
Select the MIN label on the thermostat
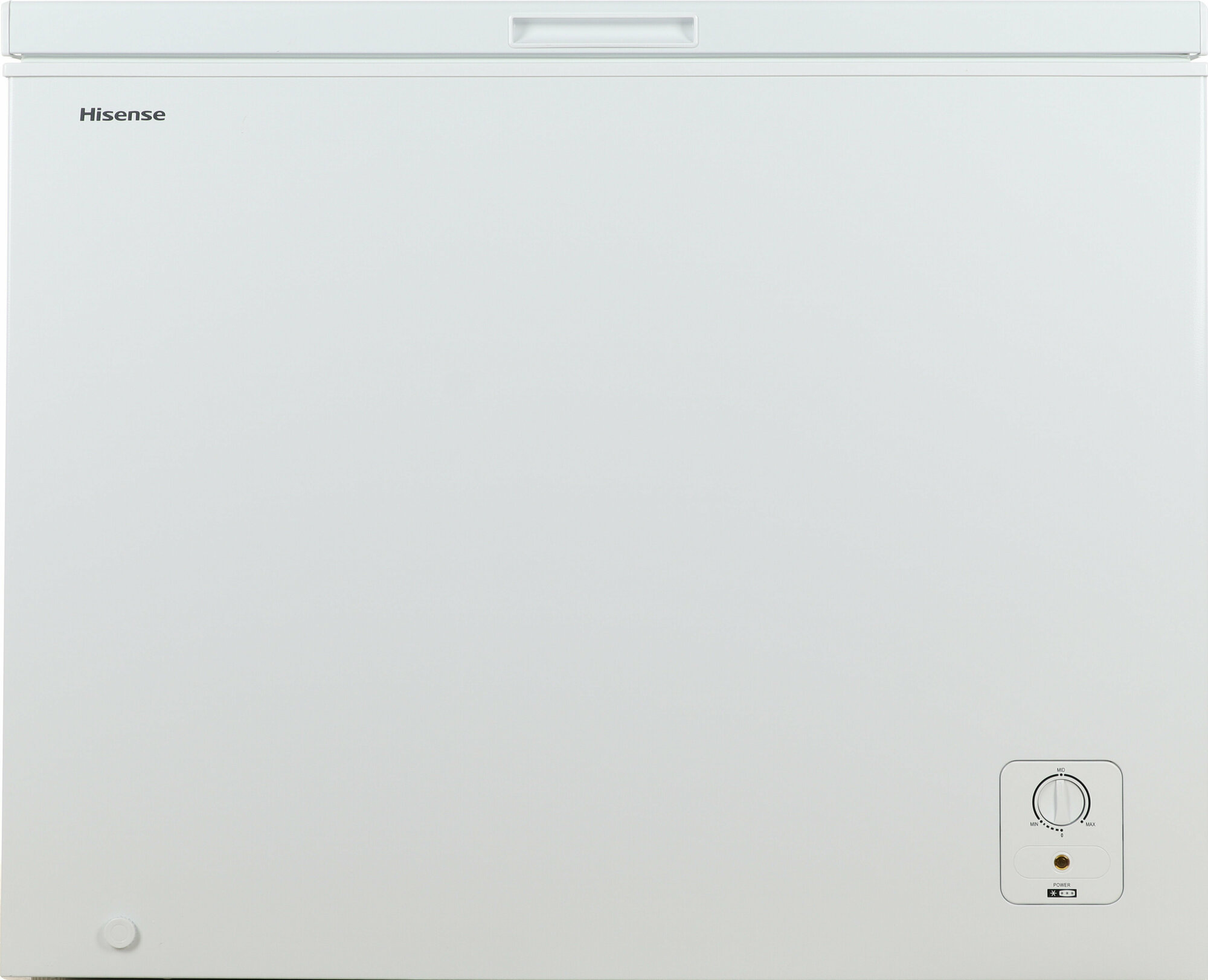[x=1034, y=824]
